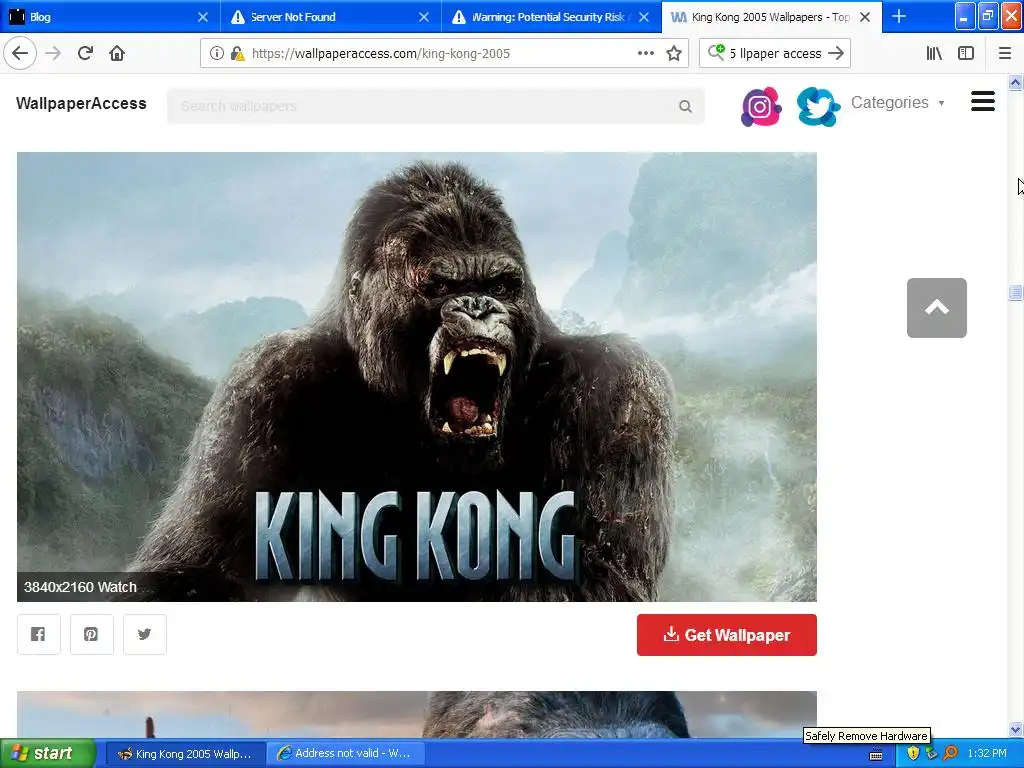
Task: Share wallpaper on Facebook
Action: tap(39, 634)
